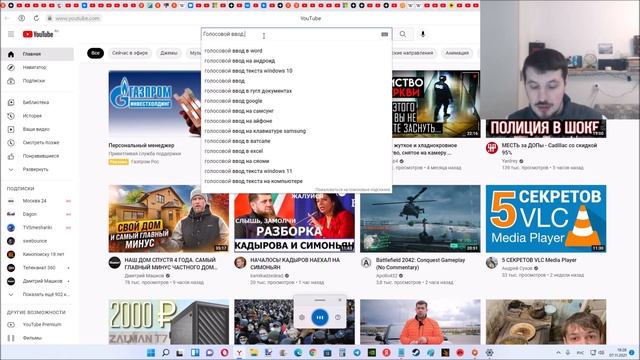Choose suggestion голосовой ввод на андроид
This screenshot has width=640, height=360.
pyautogui.click(x=296, y=61)
